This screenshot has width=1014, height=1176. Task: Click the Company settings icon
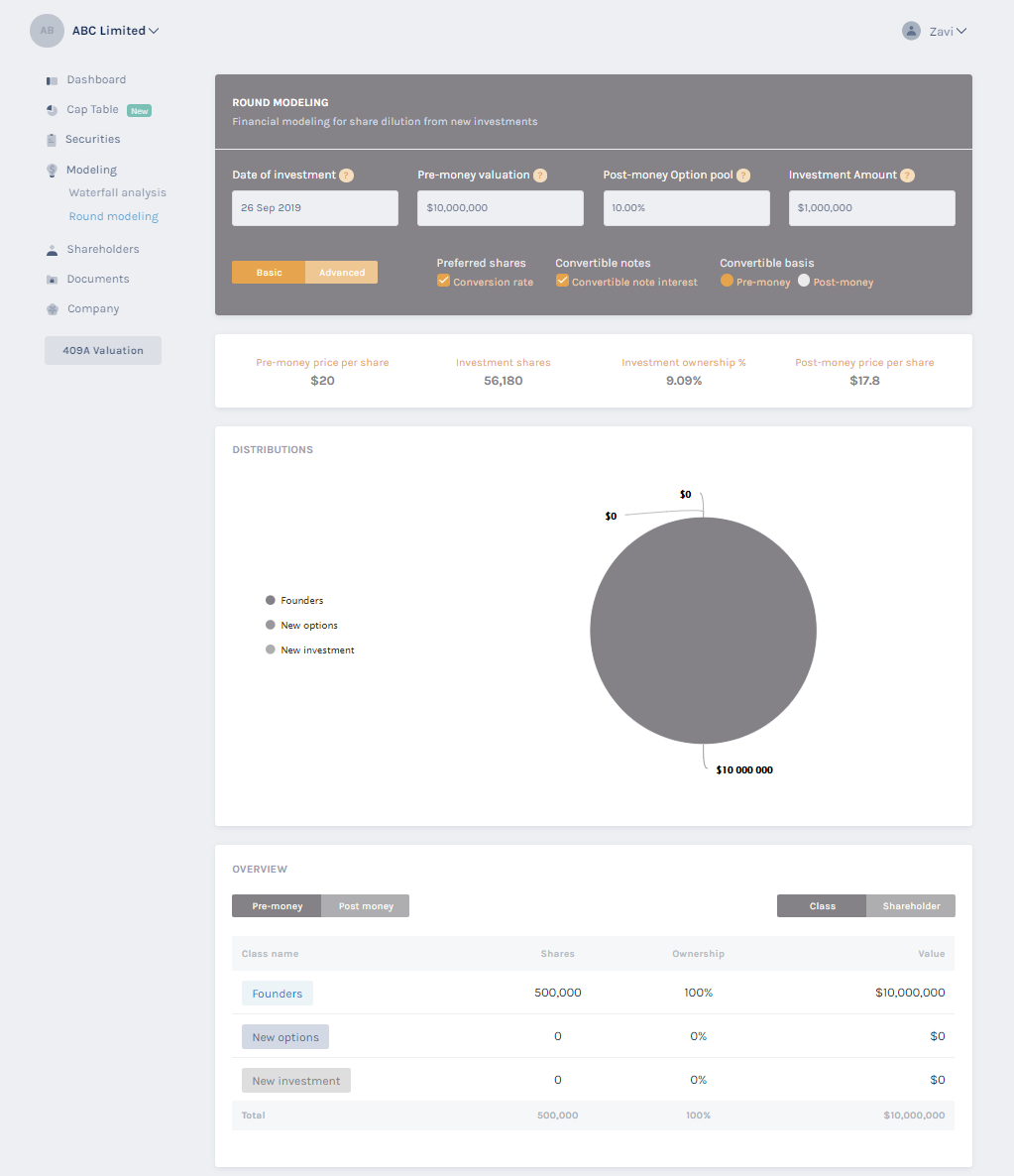click(53, 309)
